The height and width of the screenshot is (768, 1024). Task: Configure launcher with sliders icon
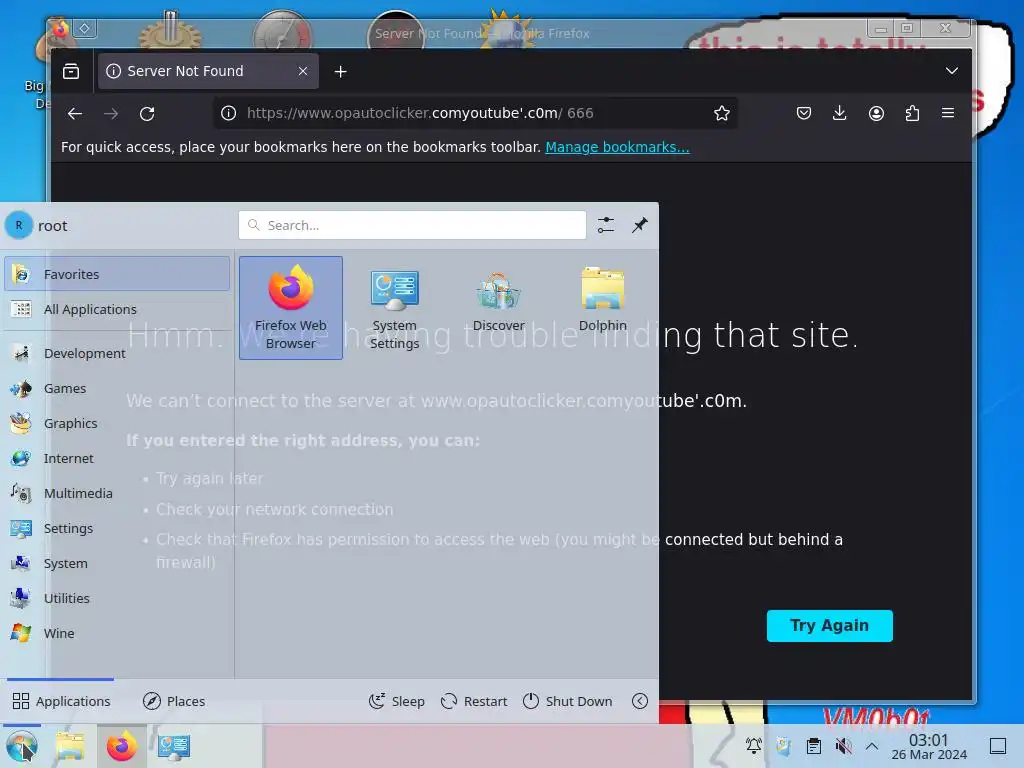606,225
